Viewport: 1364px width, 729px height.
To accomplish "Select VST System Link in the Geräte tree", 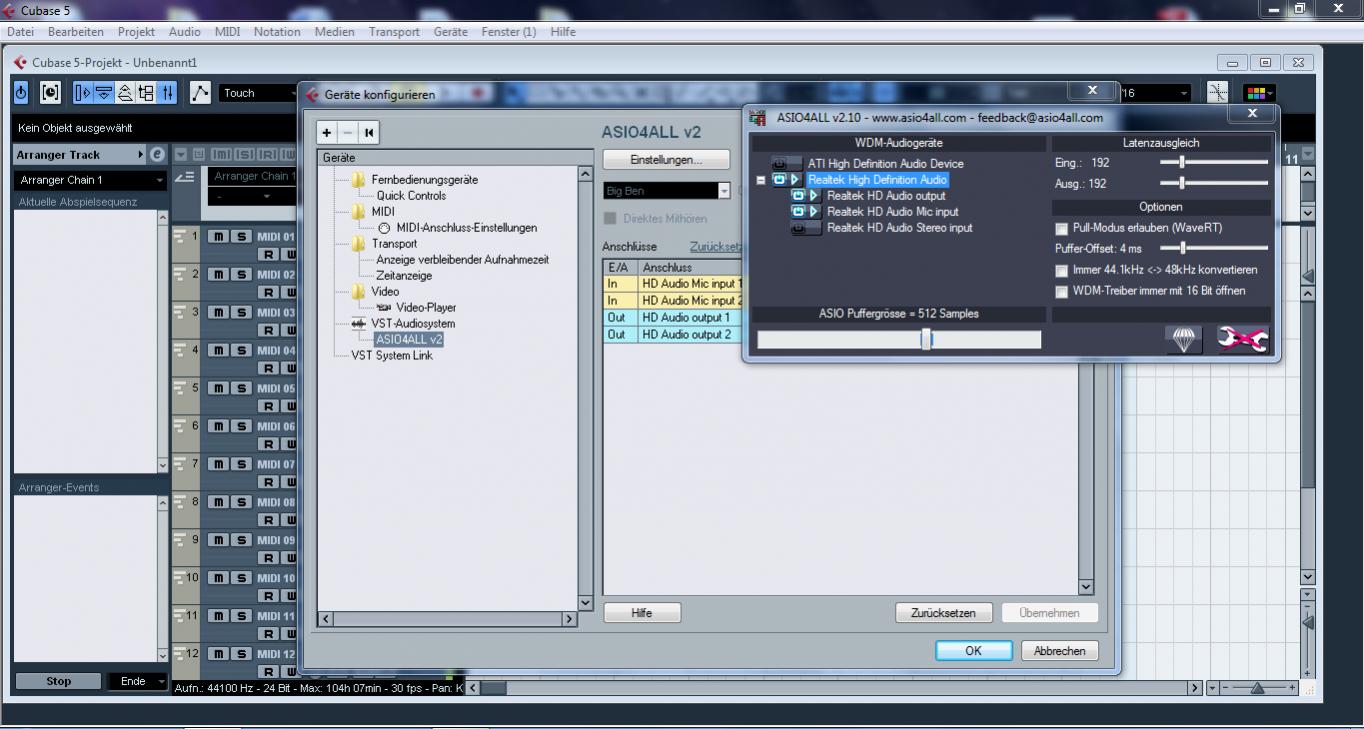I will 392,356.
